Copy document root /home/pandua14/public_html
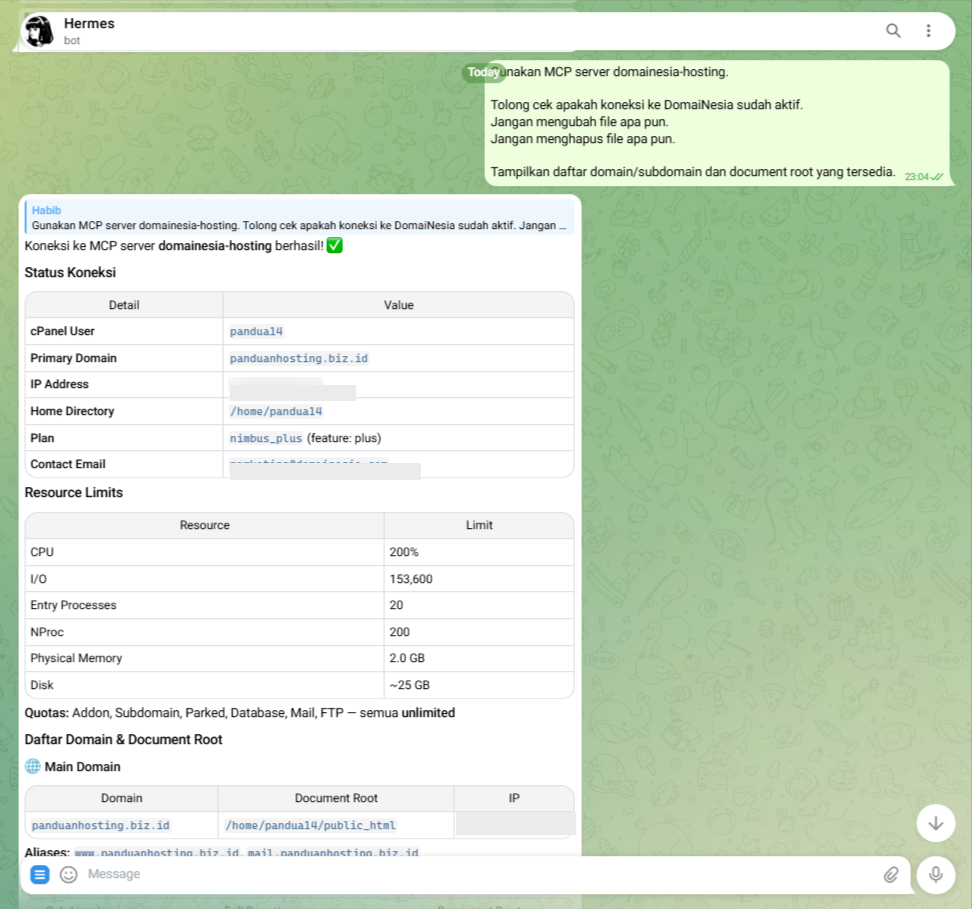The width and height of the screenshot is (972, 909). click(311, 825)
